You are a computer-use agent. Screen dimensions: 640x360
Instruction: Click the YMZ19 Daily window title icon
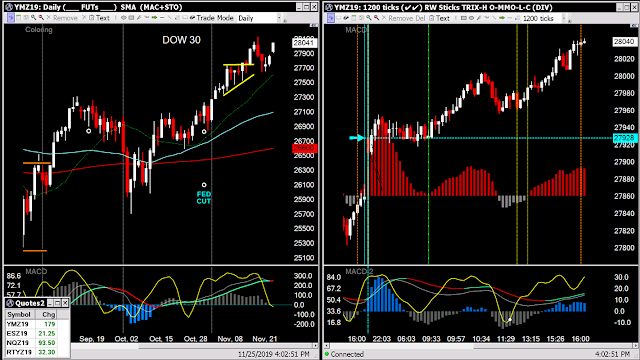tap(9, 7)
